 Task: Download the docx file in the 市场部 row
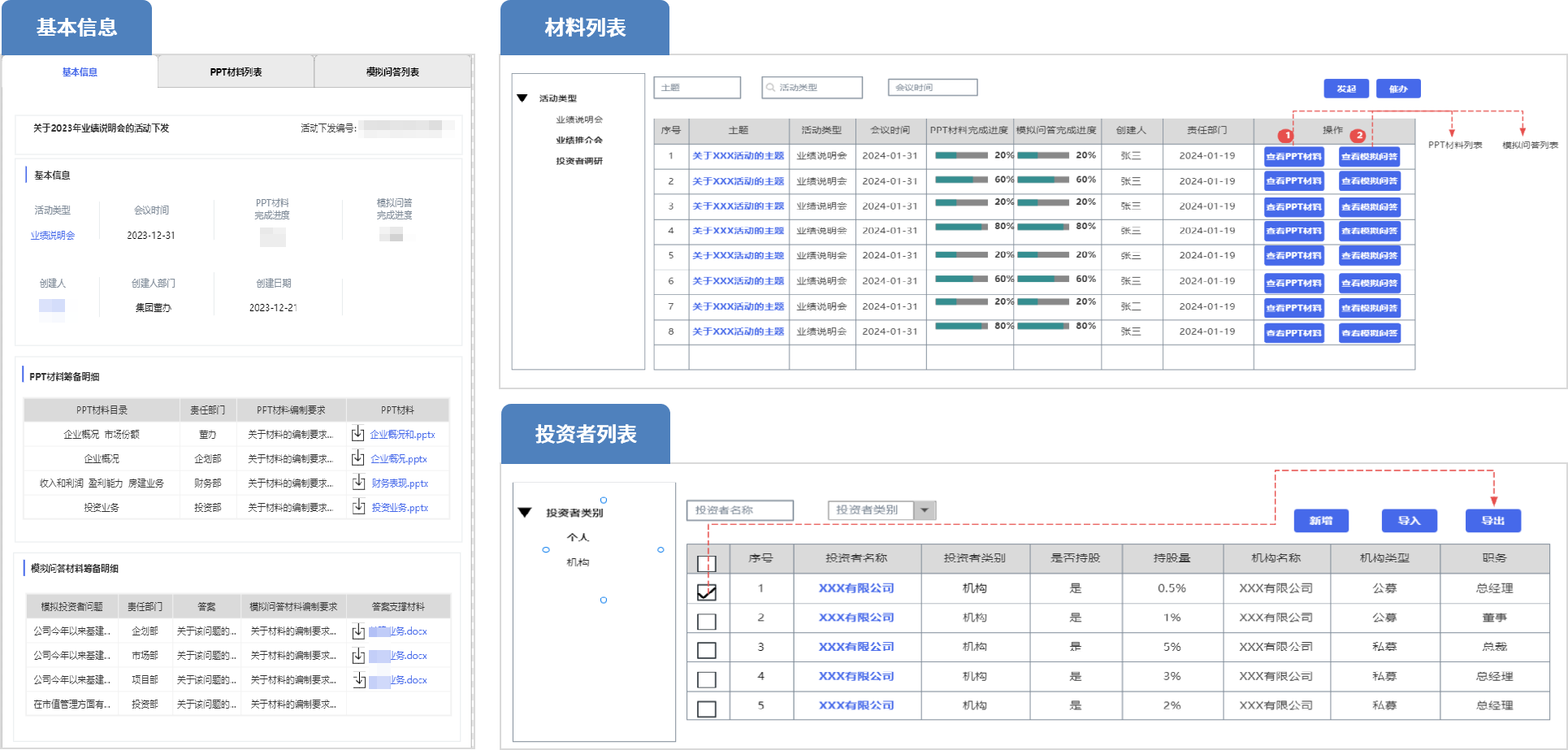pyautogui.click(x=358, y=656)
